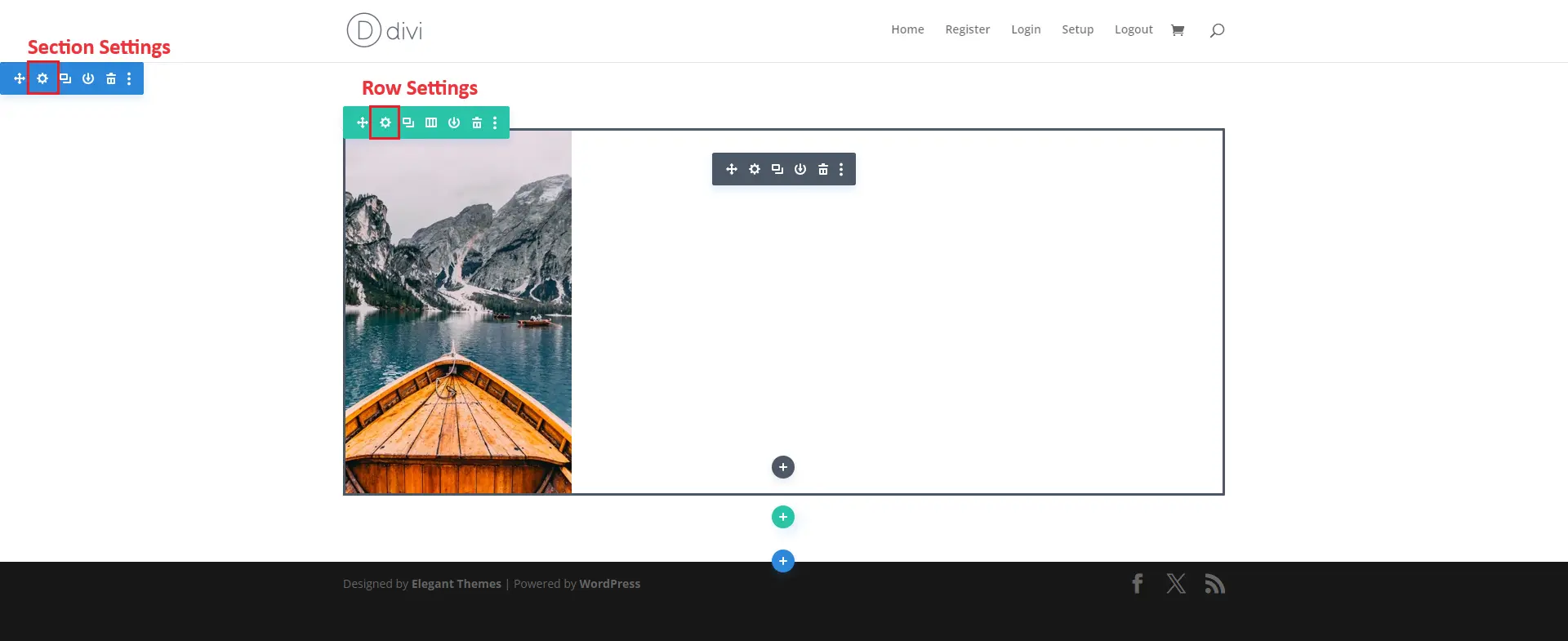The height and width of the screenshot is (641, 1568).
Task: Open more options on the green row toolbar
Action: (495, 122)
